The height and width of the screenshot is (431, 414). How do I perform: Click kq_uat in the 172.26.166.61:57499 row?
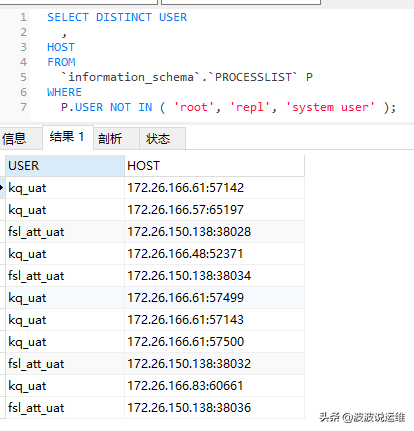coord(65,298)
